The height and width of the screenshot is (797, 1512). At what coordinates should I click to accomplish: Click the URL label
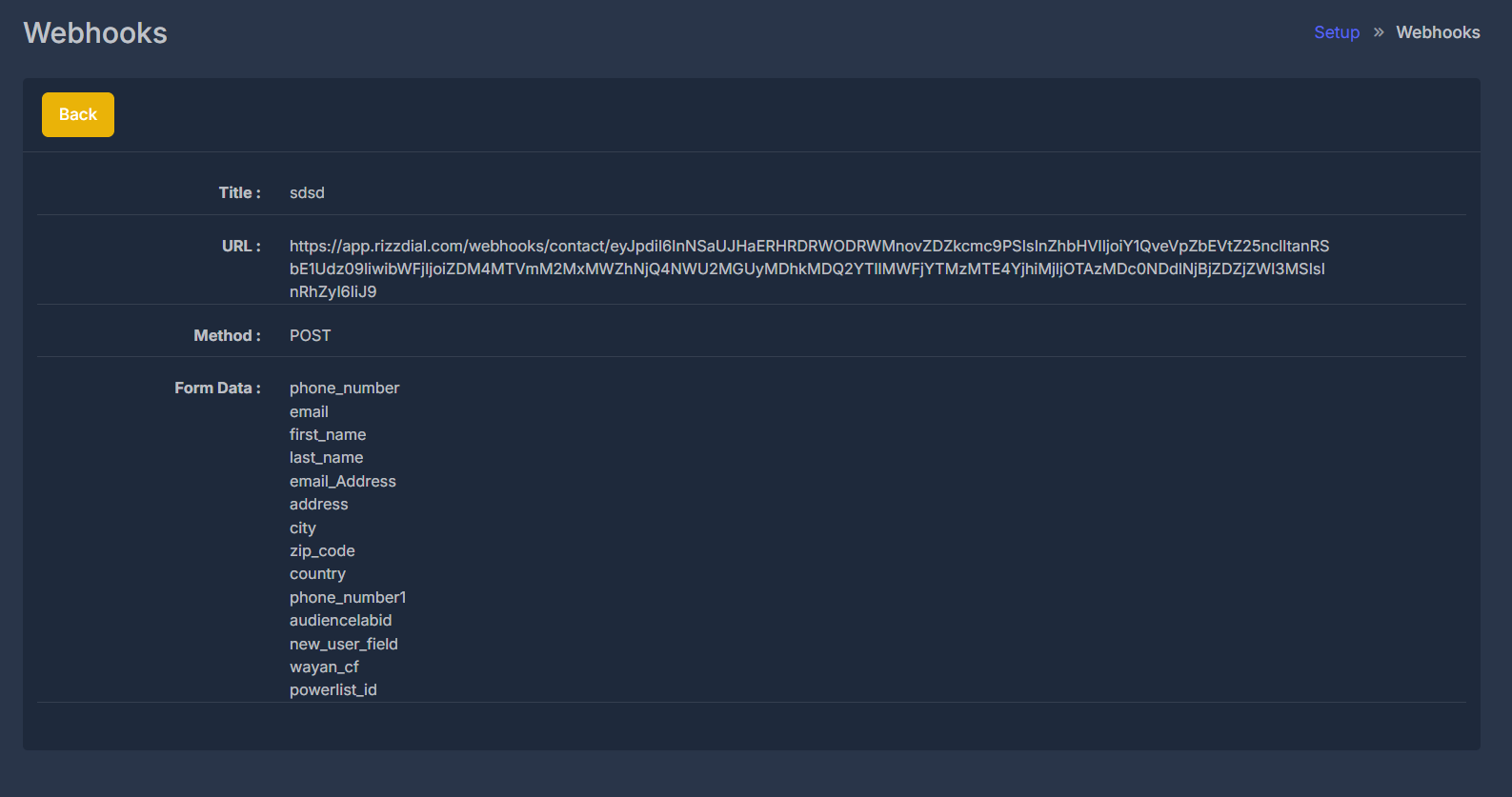(x=242, y=246)
